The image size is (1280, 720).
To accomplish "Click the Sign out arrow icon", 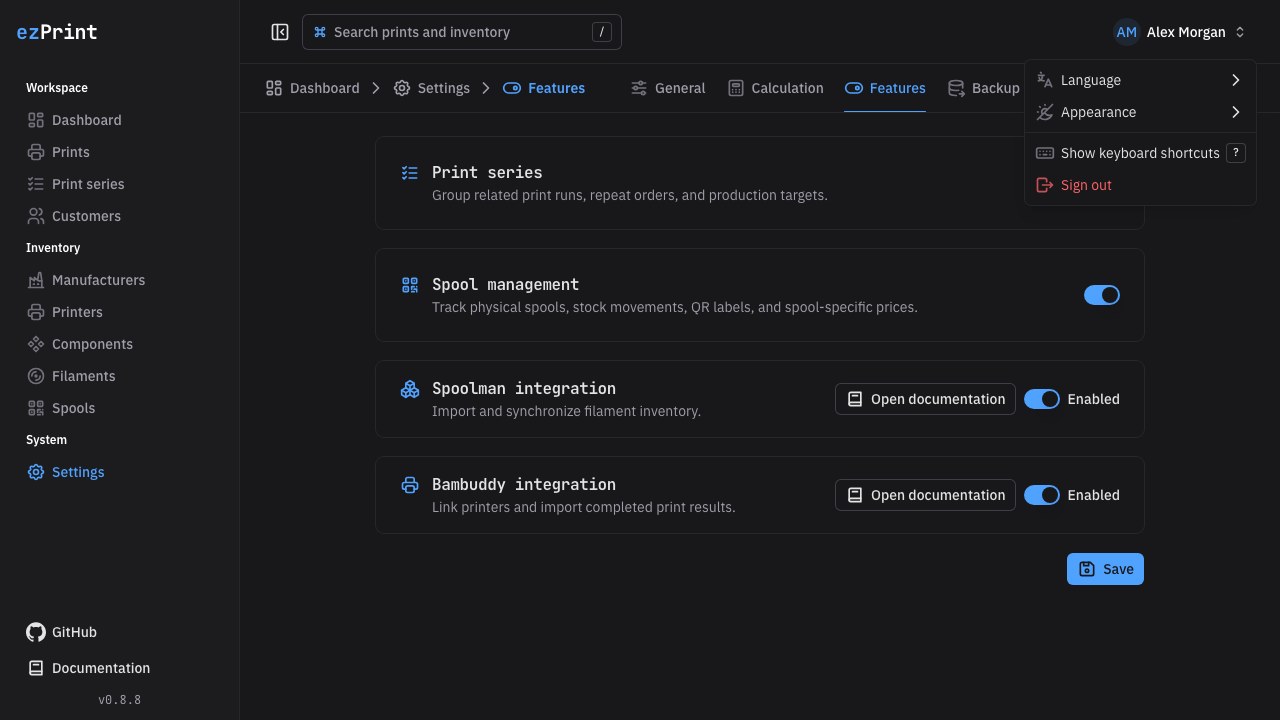I will pyautogui.click(x=1045, y=185).
